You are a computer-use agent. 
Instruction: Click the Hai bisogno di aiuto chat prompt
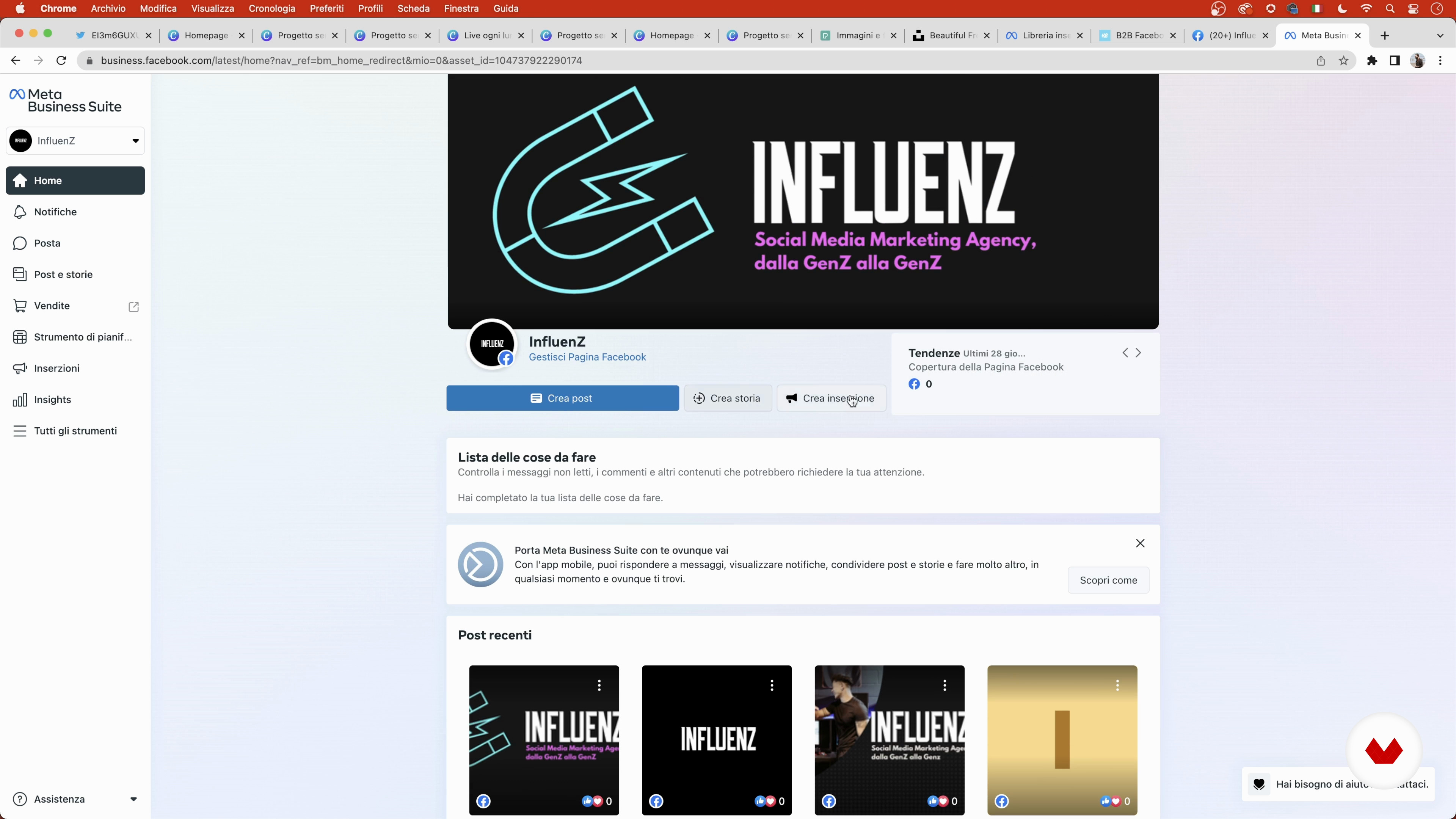click(1338, 784)
